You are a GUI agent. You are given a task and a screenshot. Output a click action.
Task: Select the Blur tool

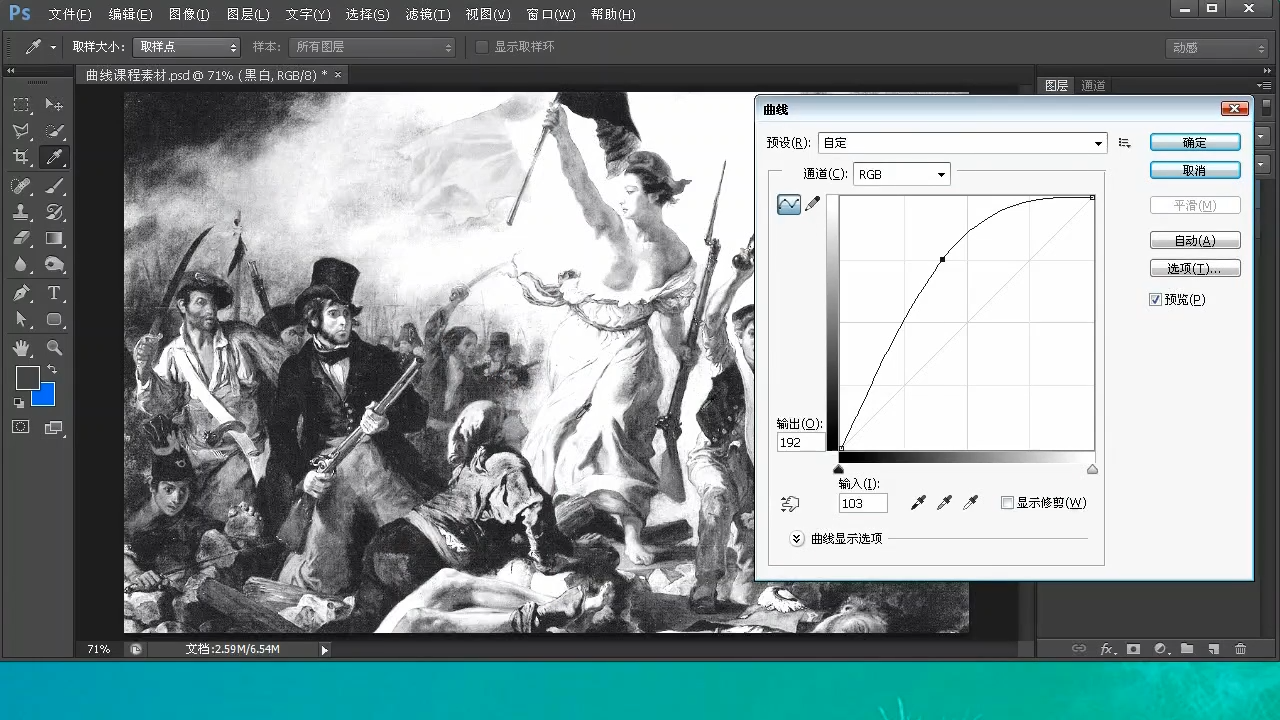pyautogui.click(x=21, y=264)
